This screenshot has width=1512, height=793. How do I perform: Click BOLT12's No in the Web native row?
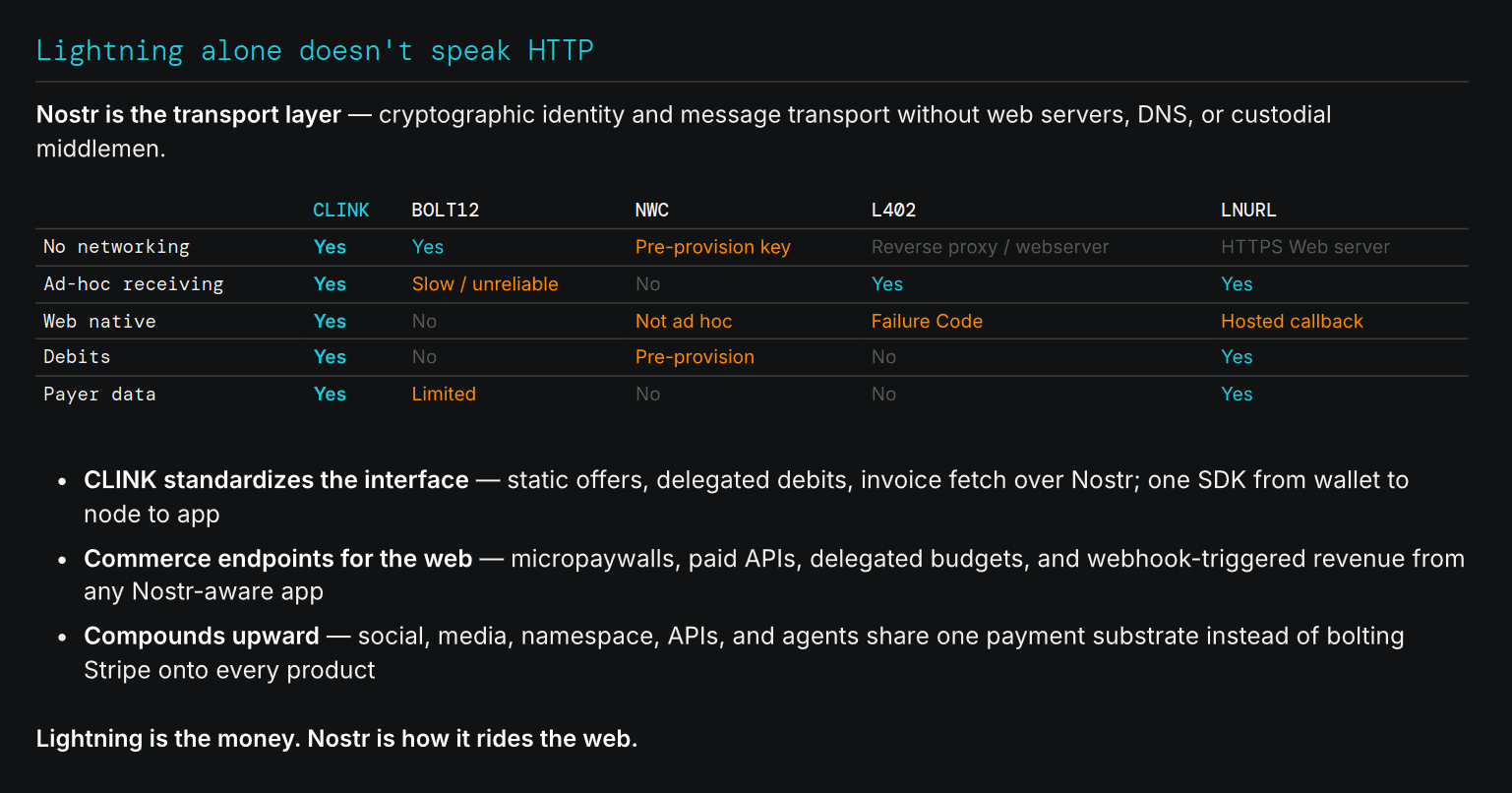tap(425, 322)
